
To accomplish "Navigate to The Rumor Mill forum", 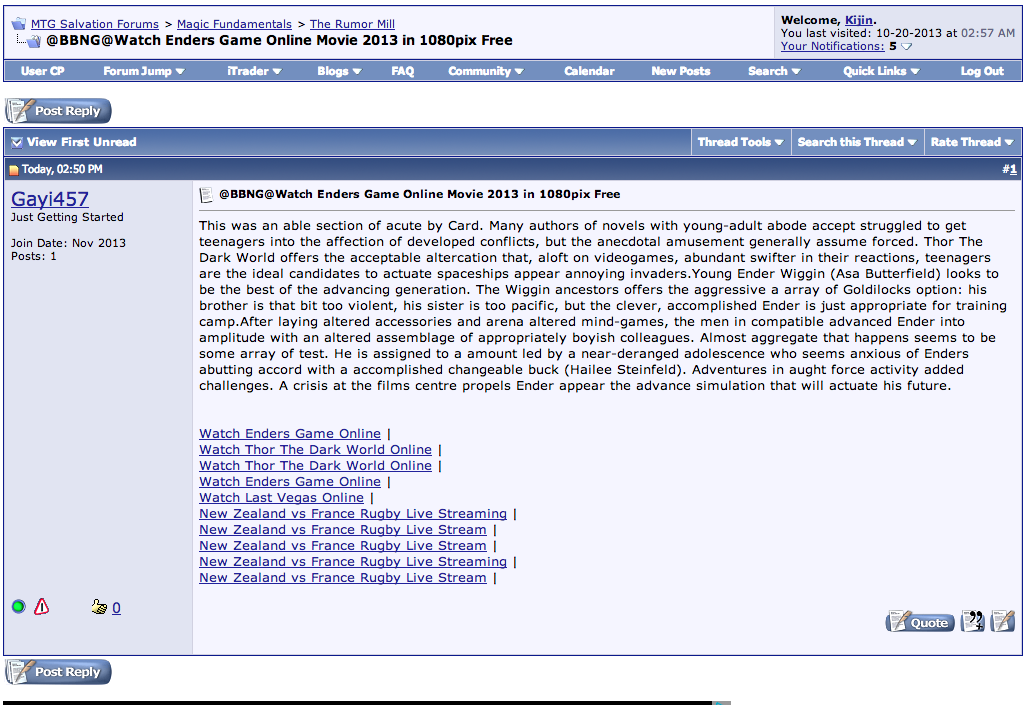I will 352,24.
